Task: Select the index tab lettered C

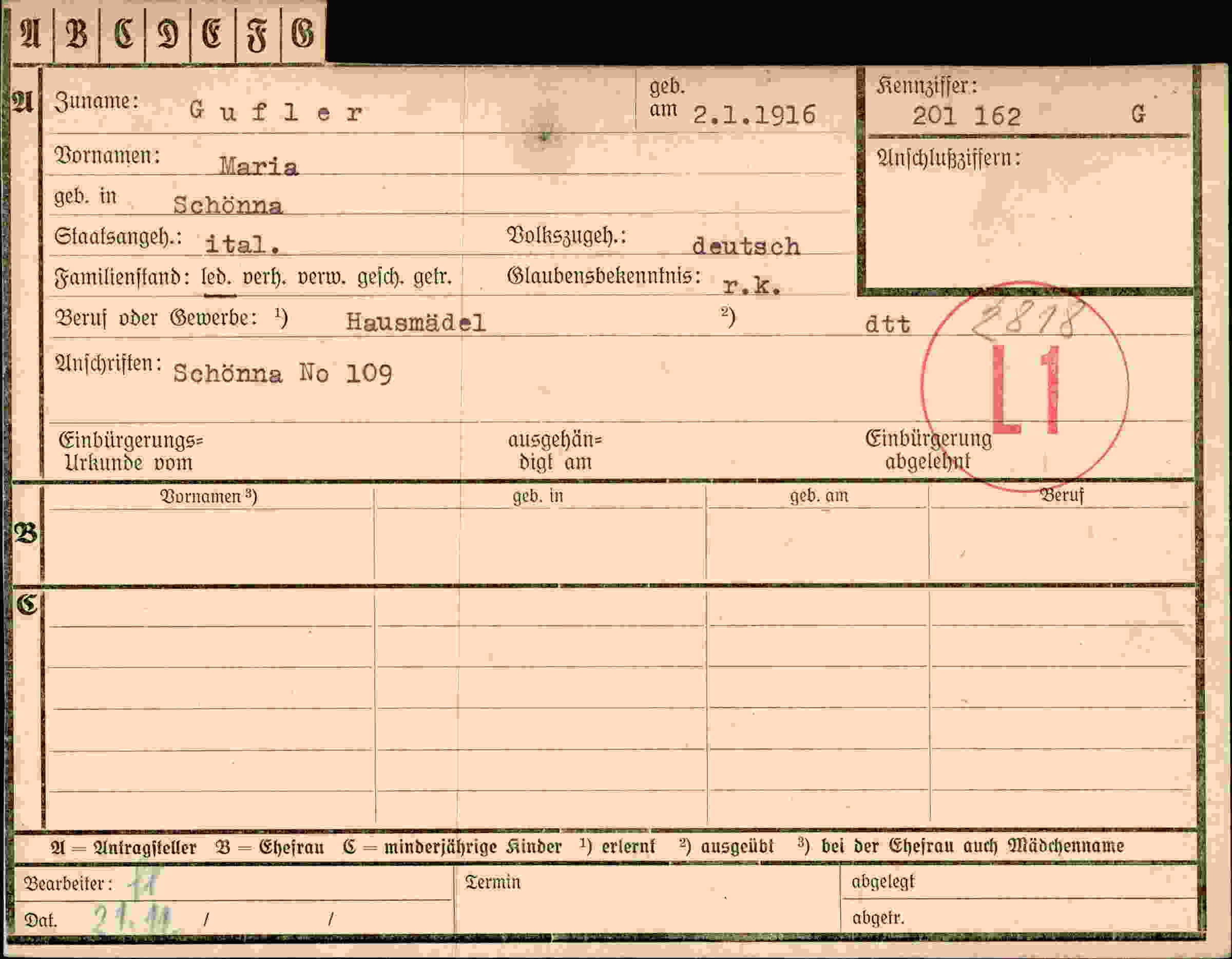Action: pyautogui.click(x=122, y=33)
